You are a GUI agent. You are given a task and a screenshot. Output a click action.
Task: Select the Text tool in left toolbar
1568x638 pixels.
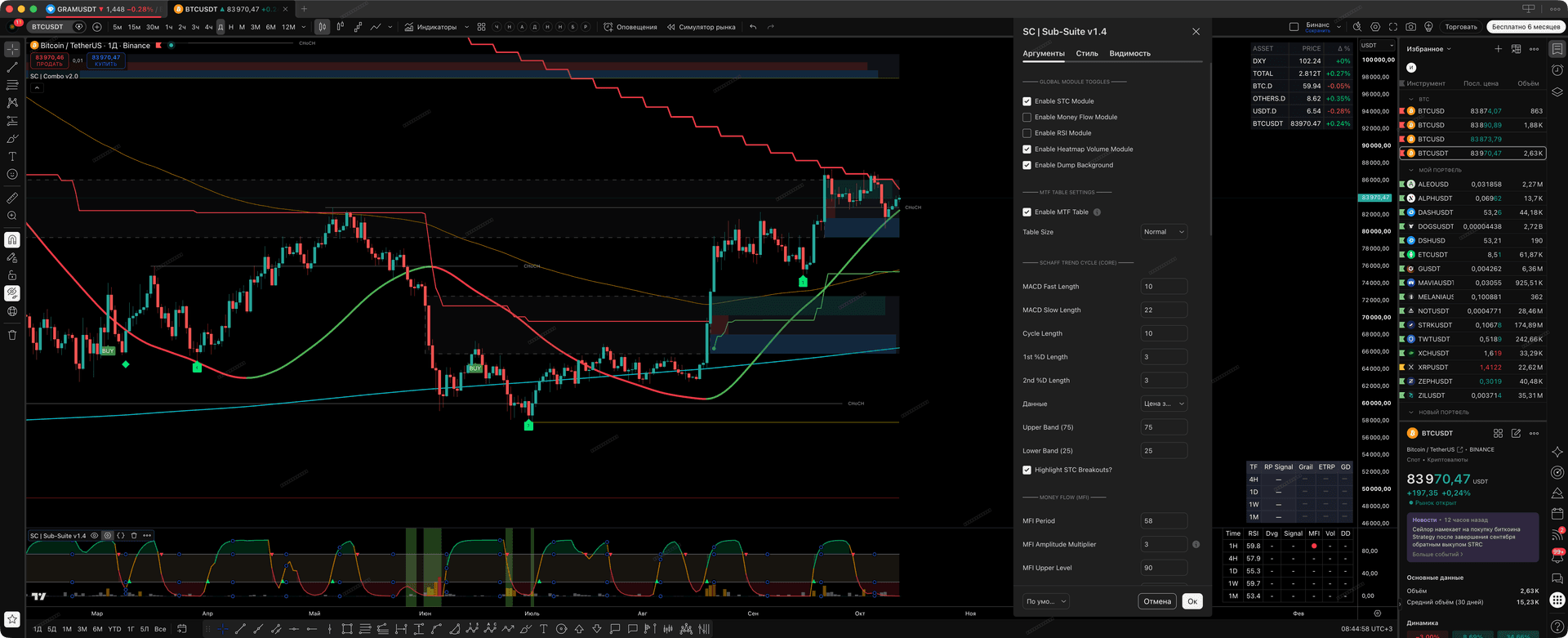click(12, 156)
